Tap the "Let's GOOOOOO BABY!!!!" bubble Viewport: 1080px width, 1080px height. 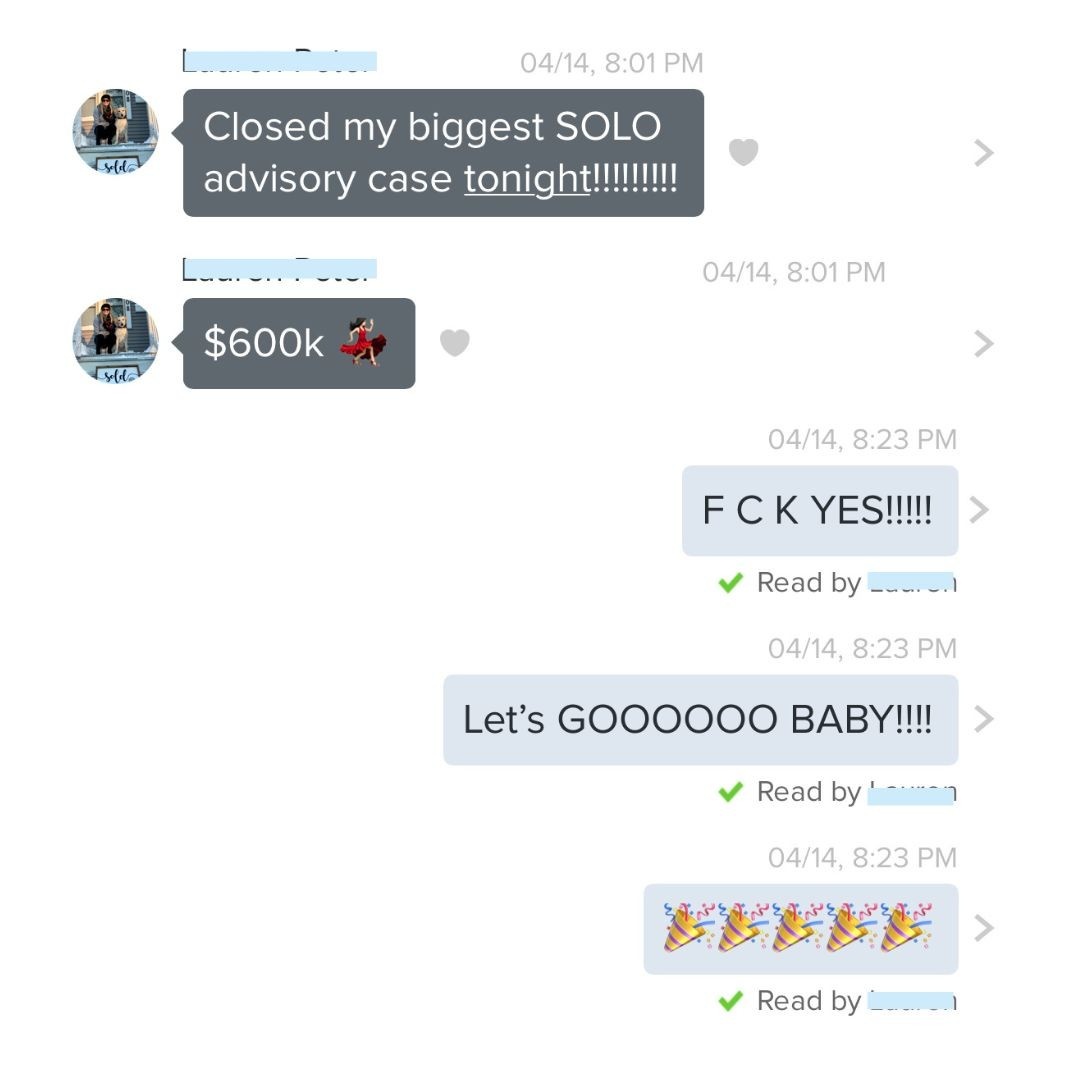click(x=700, y=720)
